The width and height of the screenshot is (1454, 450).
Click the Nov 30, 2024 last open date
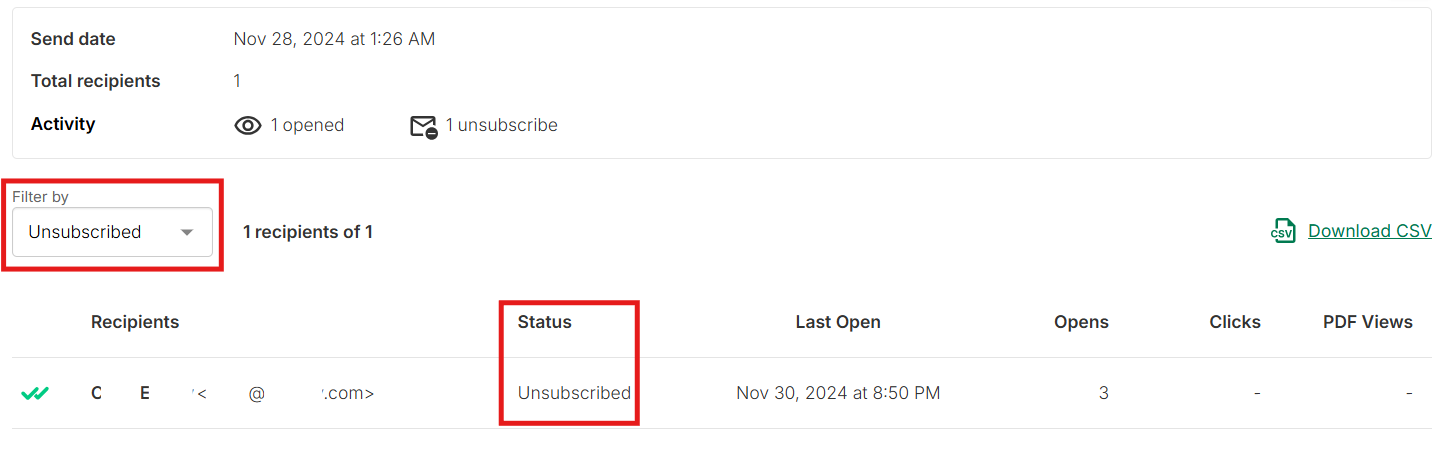(x=838, y=393)
